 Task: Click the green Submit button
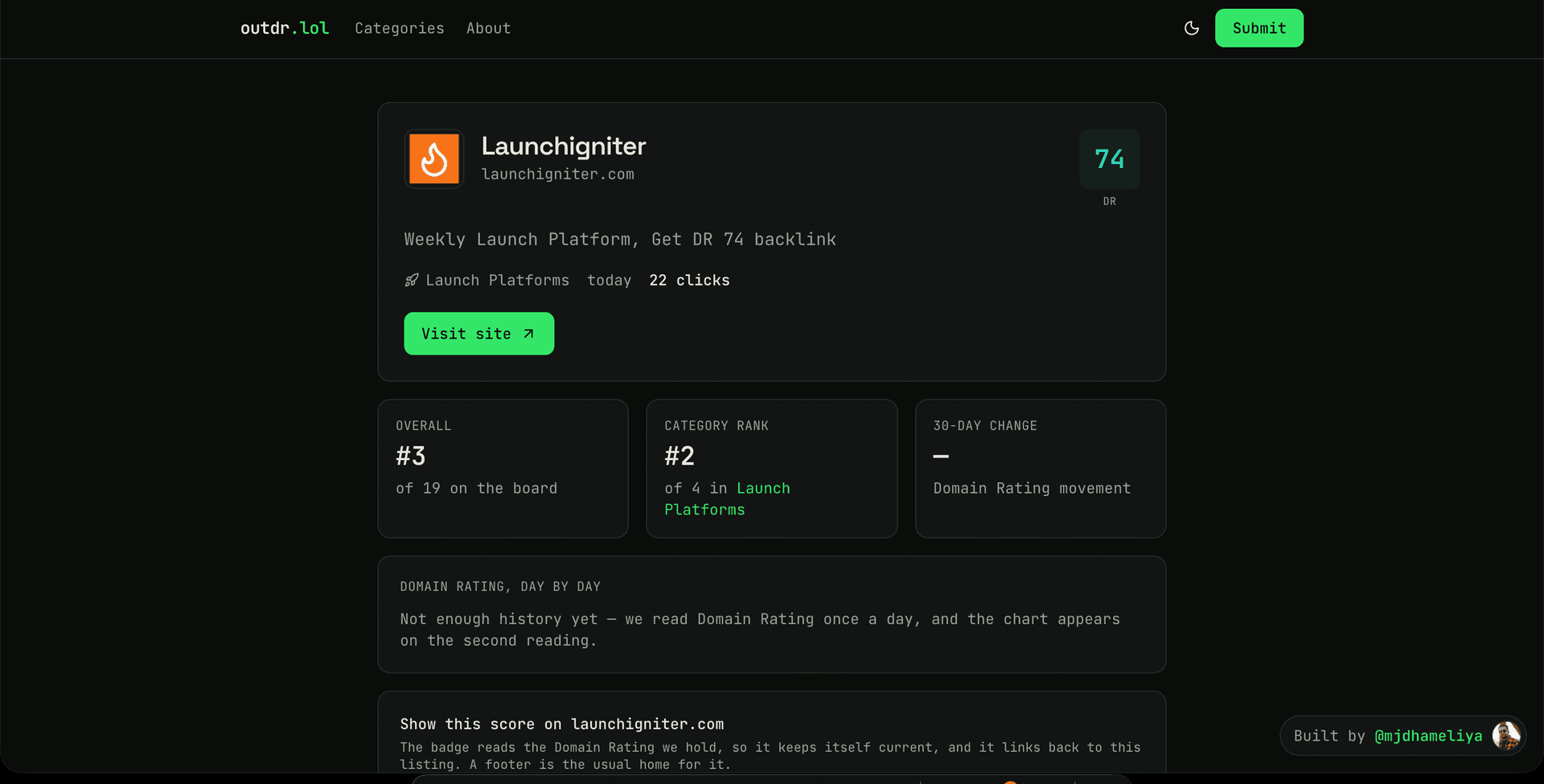click(1259, 28)
